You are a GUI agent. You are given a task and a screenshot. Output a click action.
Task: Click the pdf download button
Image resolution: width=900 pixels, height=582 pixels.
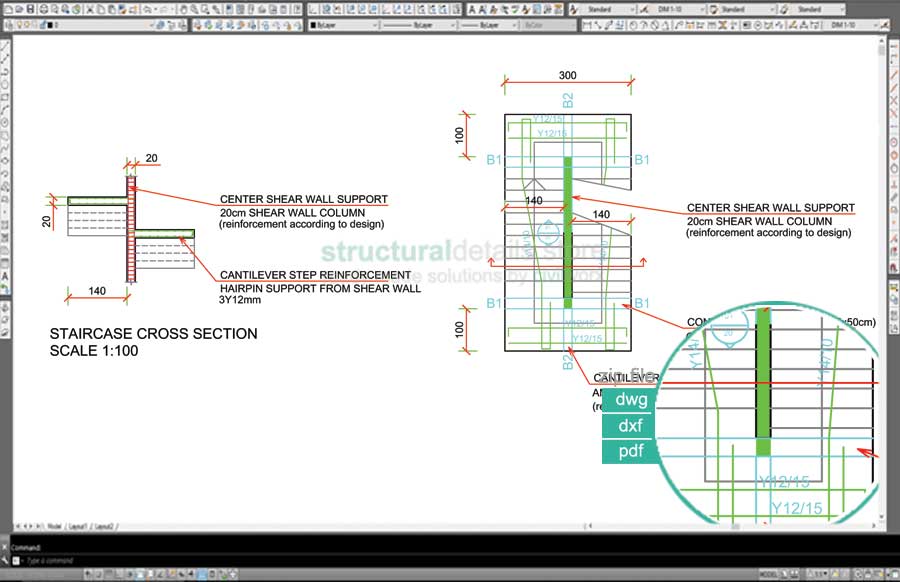coord(628,452)
